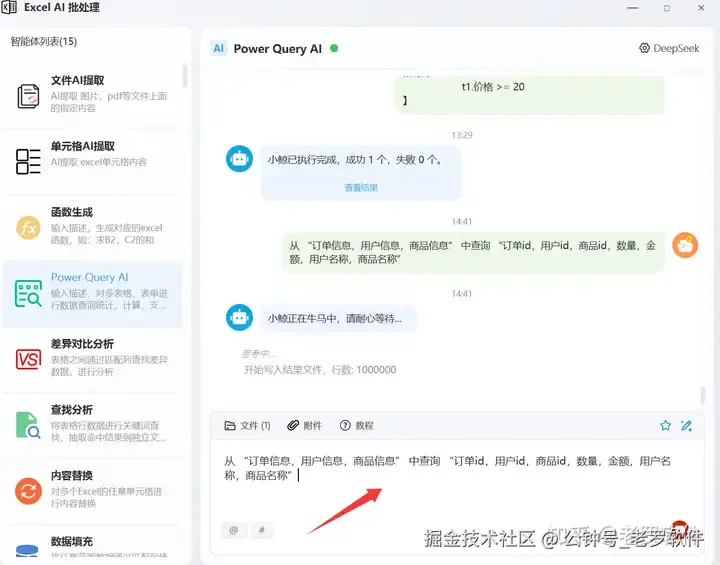Close the Excel AI window
The height and width of the screenshot is (565, 720).
coord(701,8)
